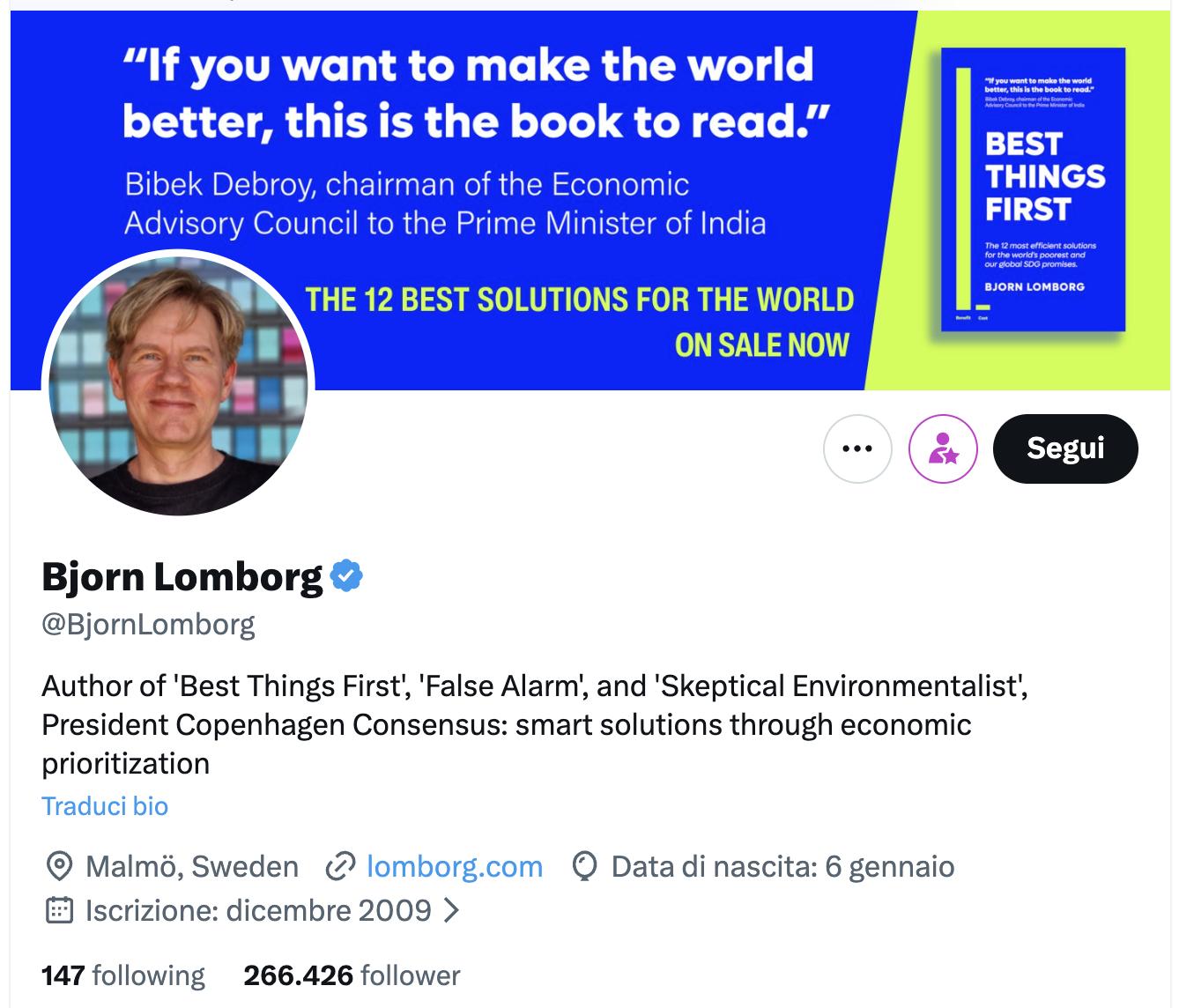Click the blue verified checkmark badge
This screenshot has height=1008, width=1179.
[346, 576]
